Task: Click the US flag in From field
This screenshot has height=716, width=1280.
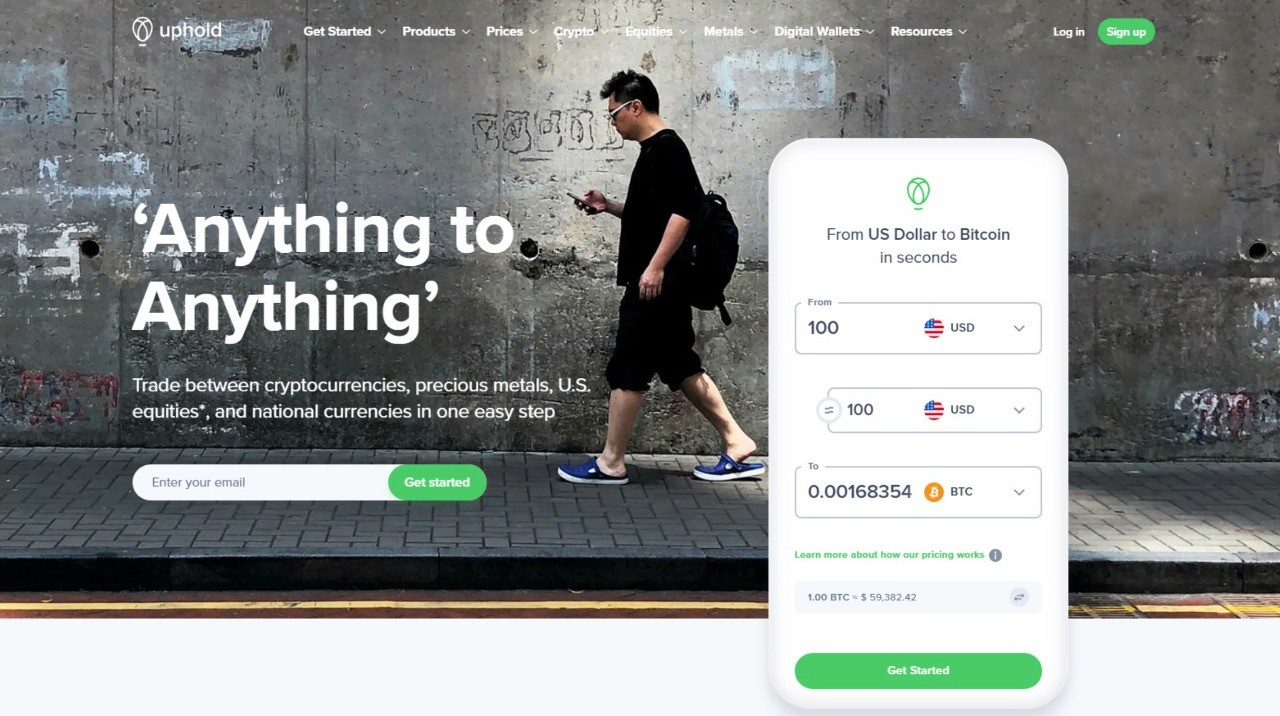Action: 934,328
